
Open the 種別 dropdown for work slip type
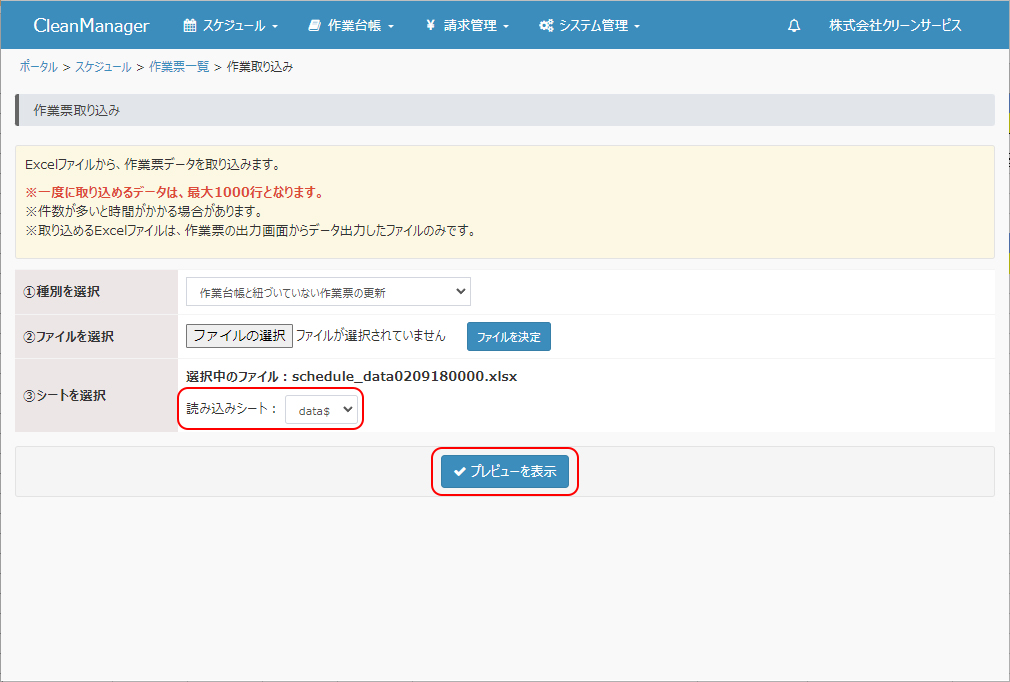328,292
